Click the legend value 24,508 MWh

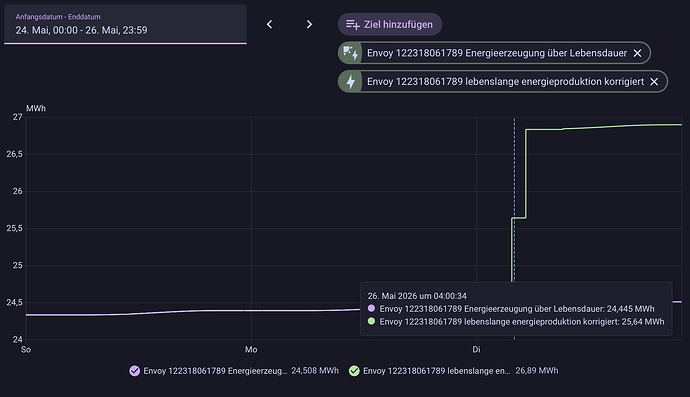point(315,371)
